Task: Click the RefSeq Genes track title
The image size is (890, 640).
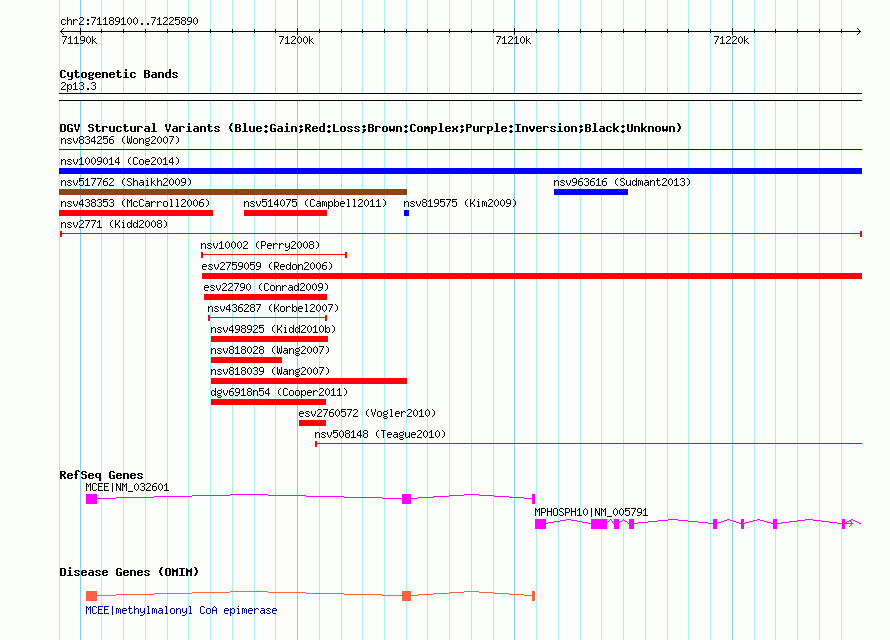Action: 101,475
